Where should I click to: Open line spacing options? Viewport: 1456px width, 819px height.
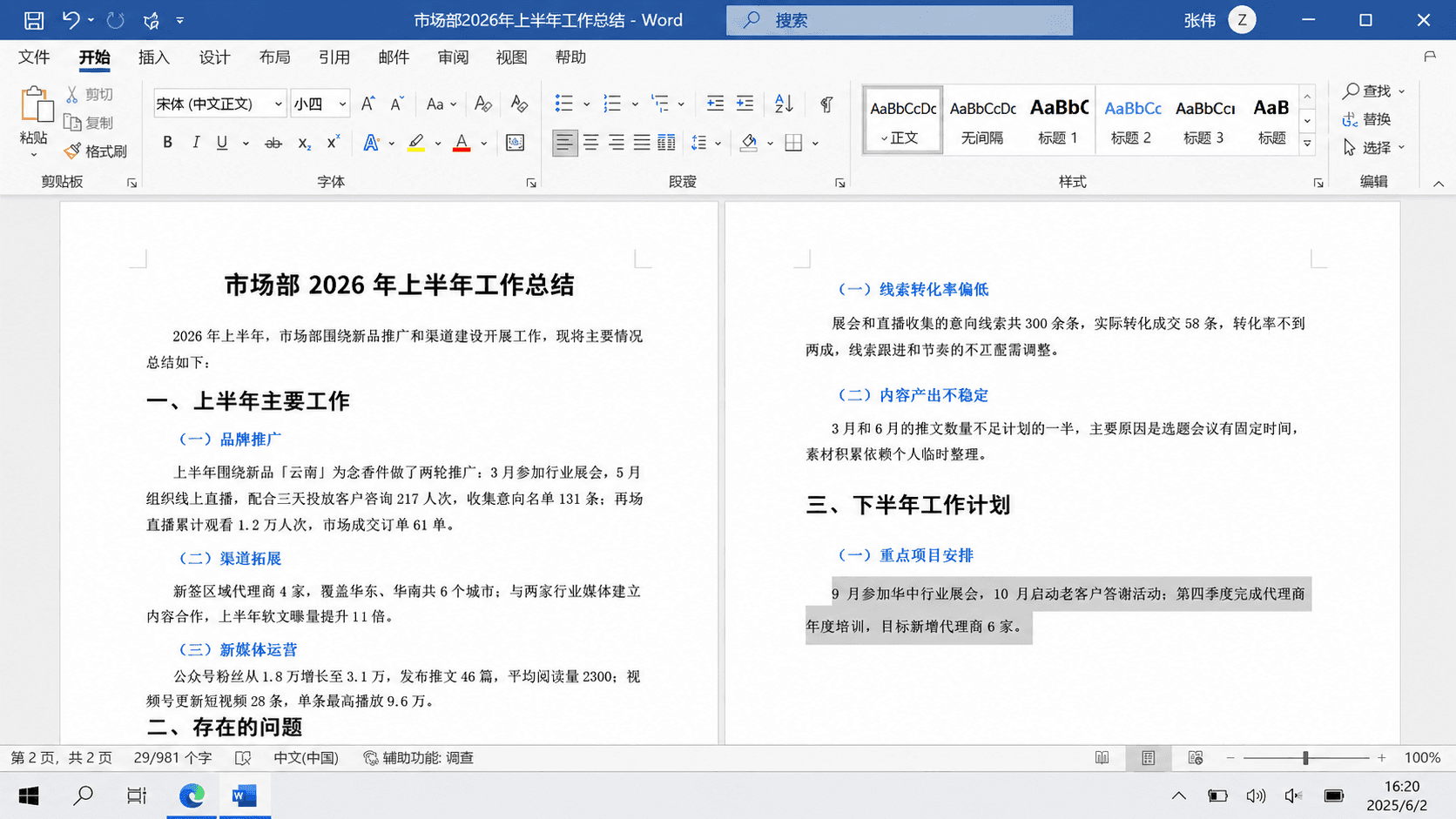click(x=698, y=143)
